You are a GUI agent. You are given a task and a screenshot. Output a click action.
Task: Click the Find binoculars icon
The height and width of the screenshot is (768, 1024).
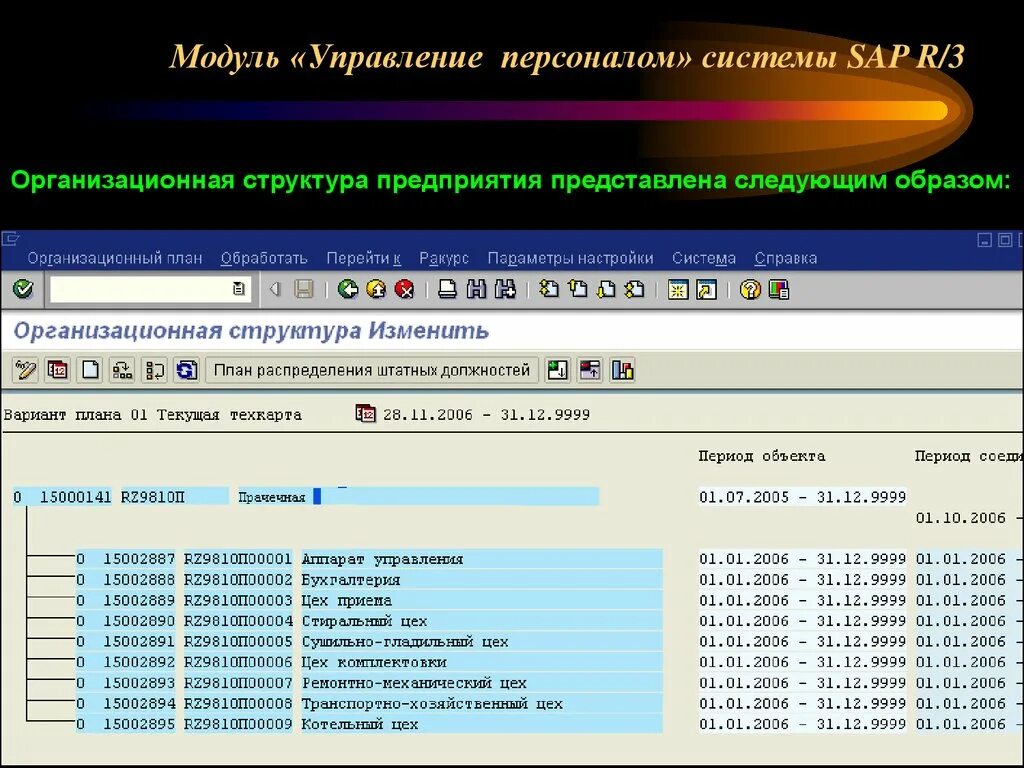[476, 289]
